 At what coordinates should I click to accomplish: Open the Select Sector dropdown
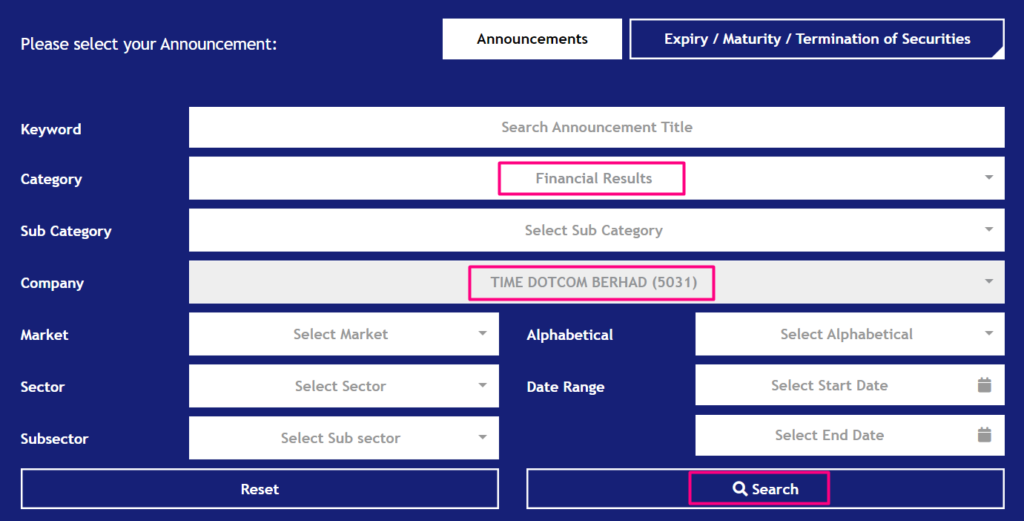[344, 386]
